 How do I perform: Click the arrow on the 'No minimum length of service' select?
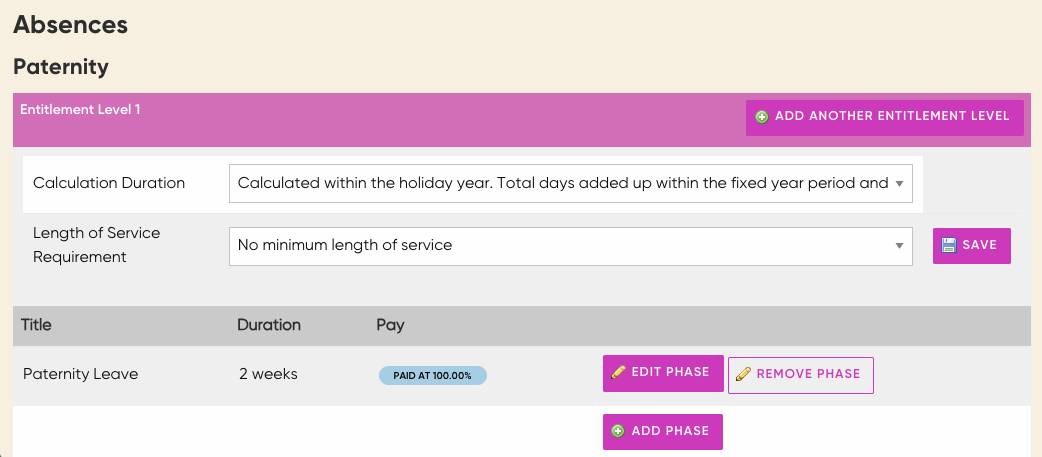899,245
